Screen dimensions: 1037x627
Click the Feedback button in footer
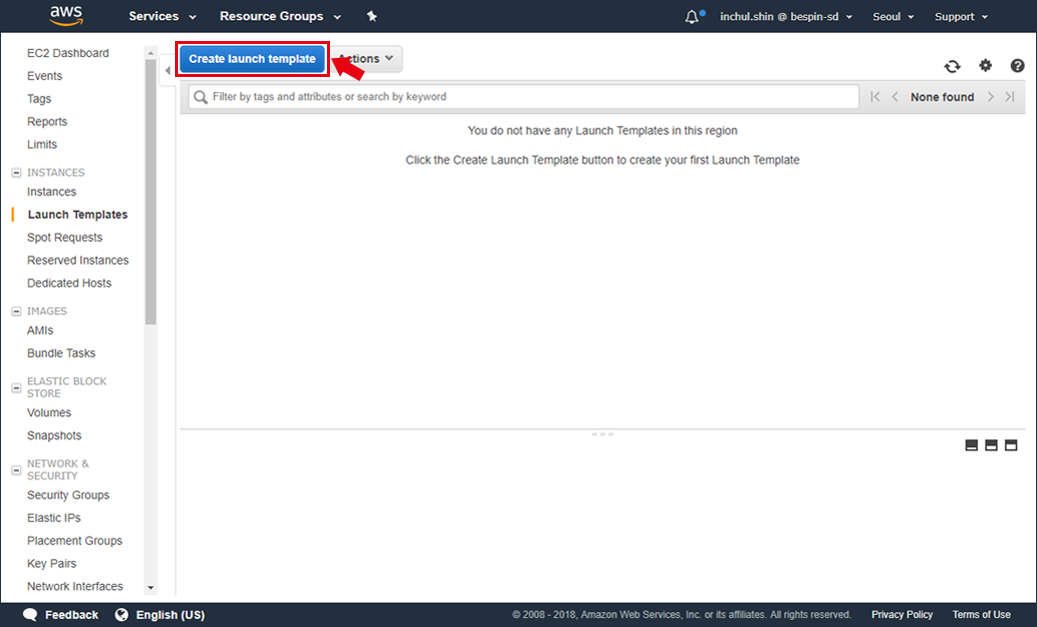point(60,615)
